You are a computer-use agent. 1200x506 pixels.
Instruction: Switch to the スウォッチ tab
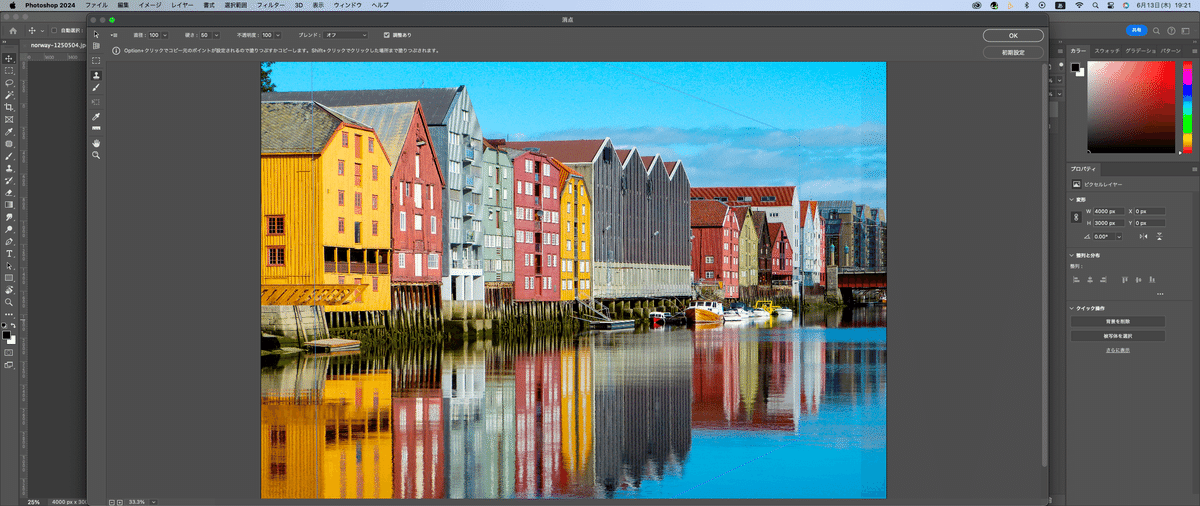click(x=1107, y=50)
